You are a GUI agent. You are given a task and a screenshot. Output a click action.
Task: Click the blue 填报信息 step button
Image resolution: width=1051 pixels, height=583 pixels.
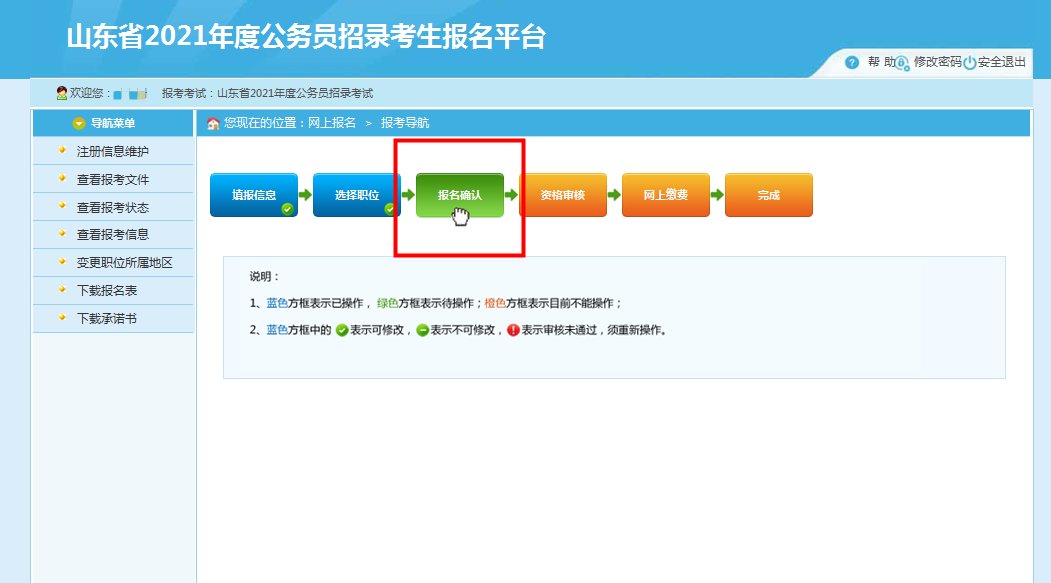tap(254, 195)
